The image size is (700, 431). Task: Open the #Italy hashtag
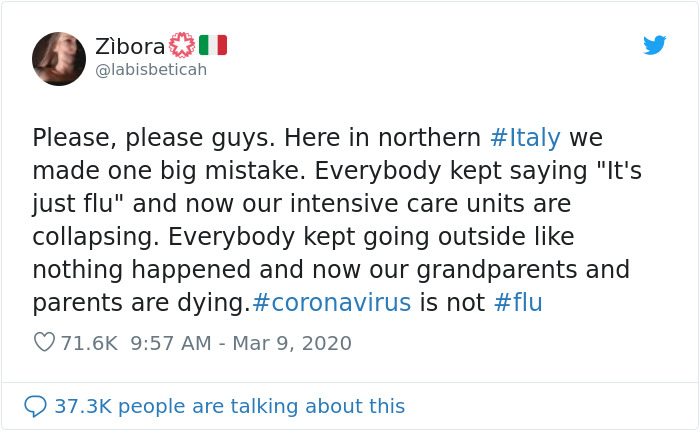click(525, 137)
